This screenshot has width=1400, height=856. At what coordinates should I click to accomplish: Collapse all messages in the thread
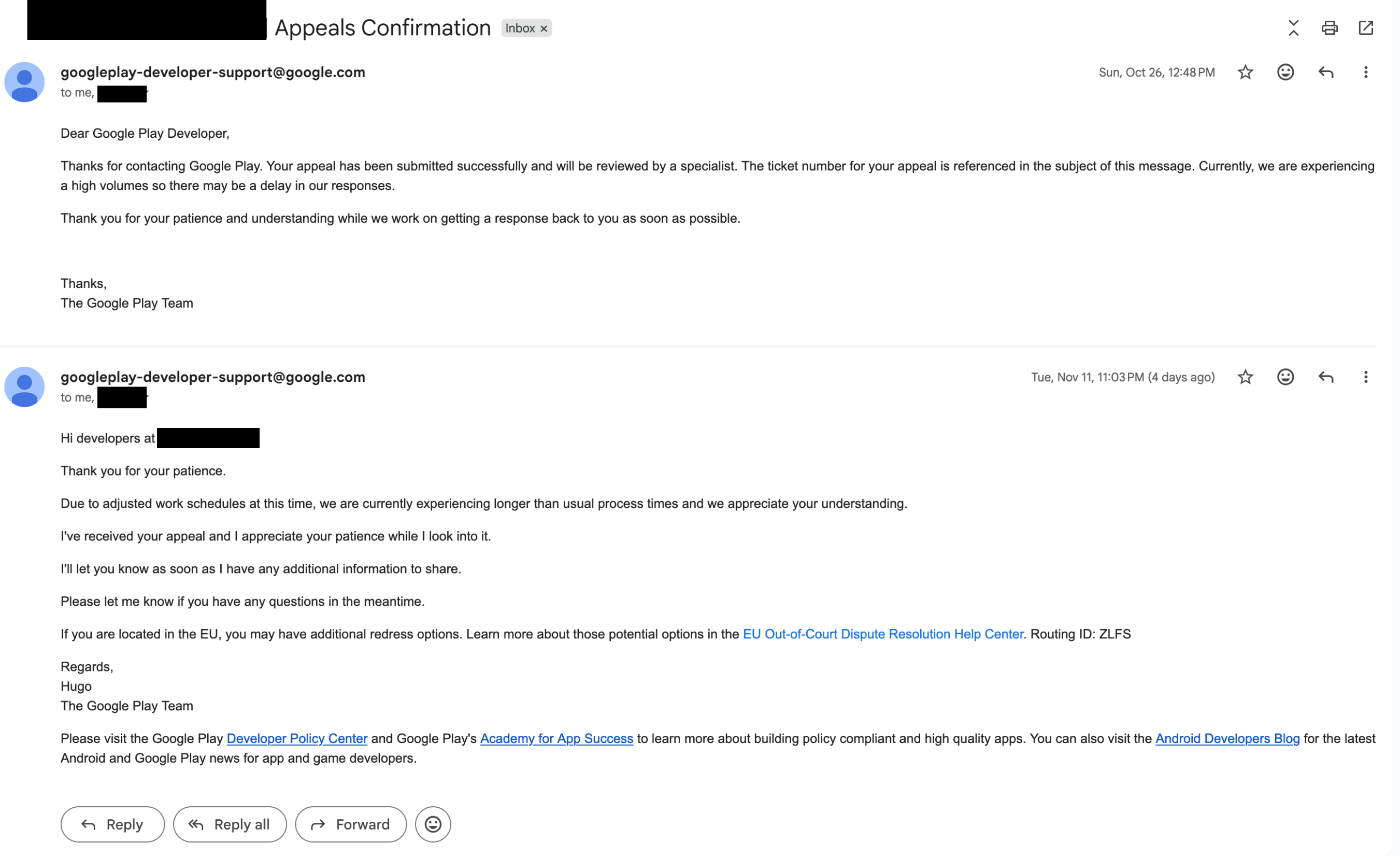pyautogui.click(x=1293, y=28)
